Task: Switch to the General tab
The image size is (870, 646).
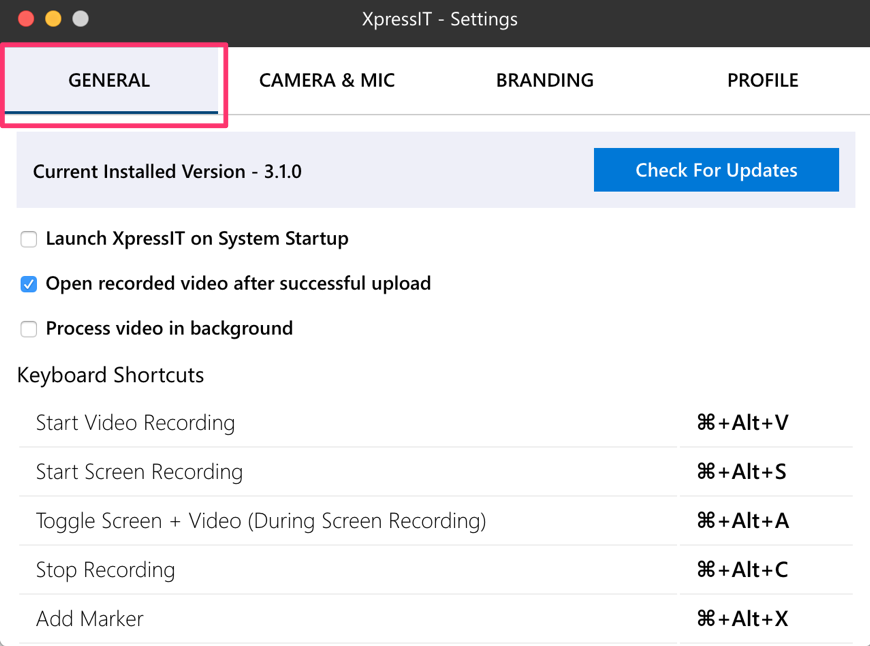Action: [x=109, y=81]
